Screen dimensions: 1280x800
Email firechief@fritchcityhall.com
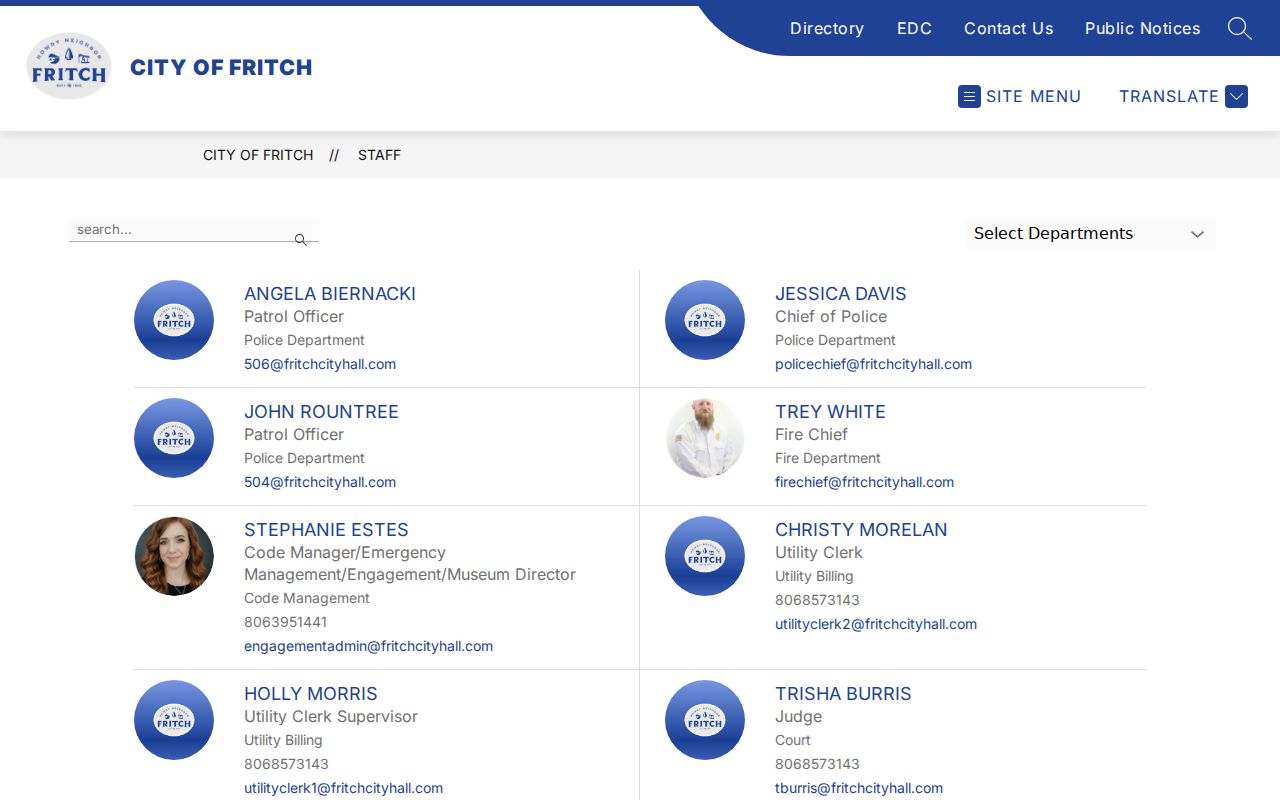click(x=864, y=482)
